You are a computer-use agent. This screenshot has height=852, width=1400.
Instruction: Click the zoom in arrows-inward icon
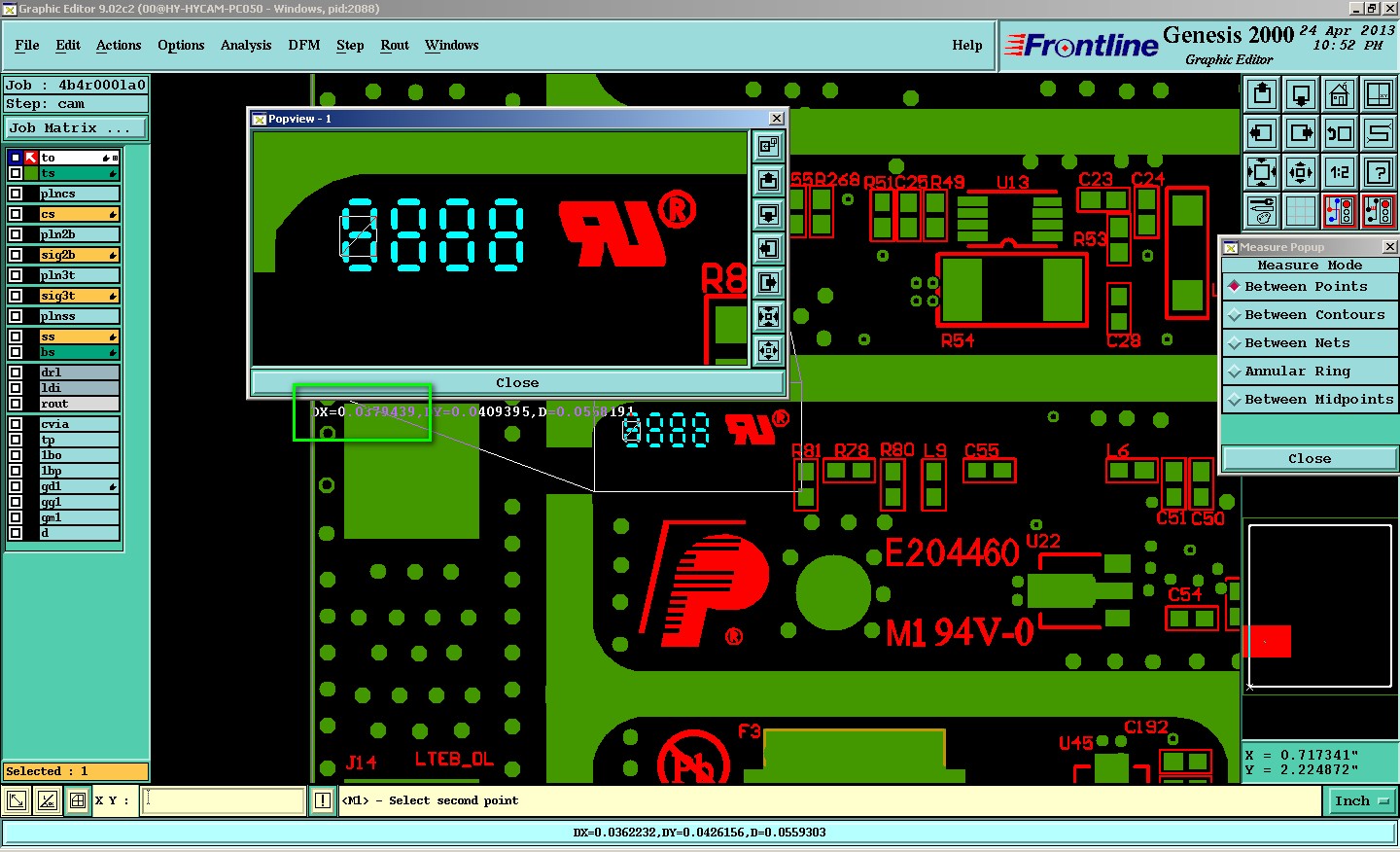[1262, 172]
